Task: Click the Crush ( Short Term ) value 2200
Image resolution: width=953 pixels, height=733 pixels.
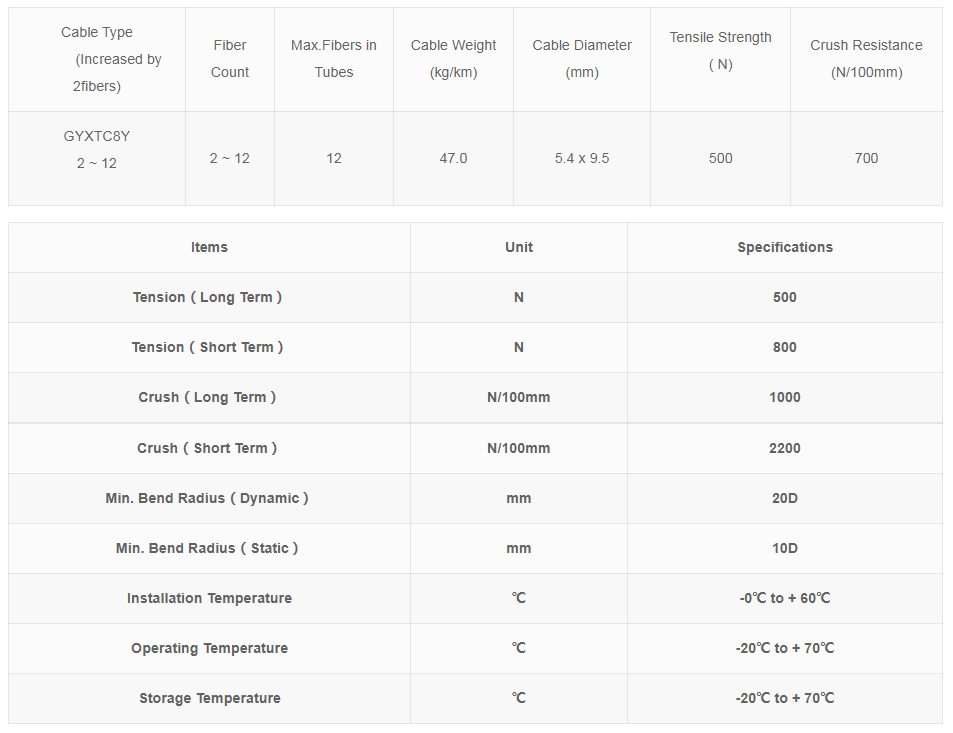Action: click(x=785, y=448)
